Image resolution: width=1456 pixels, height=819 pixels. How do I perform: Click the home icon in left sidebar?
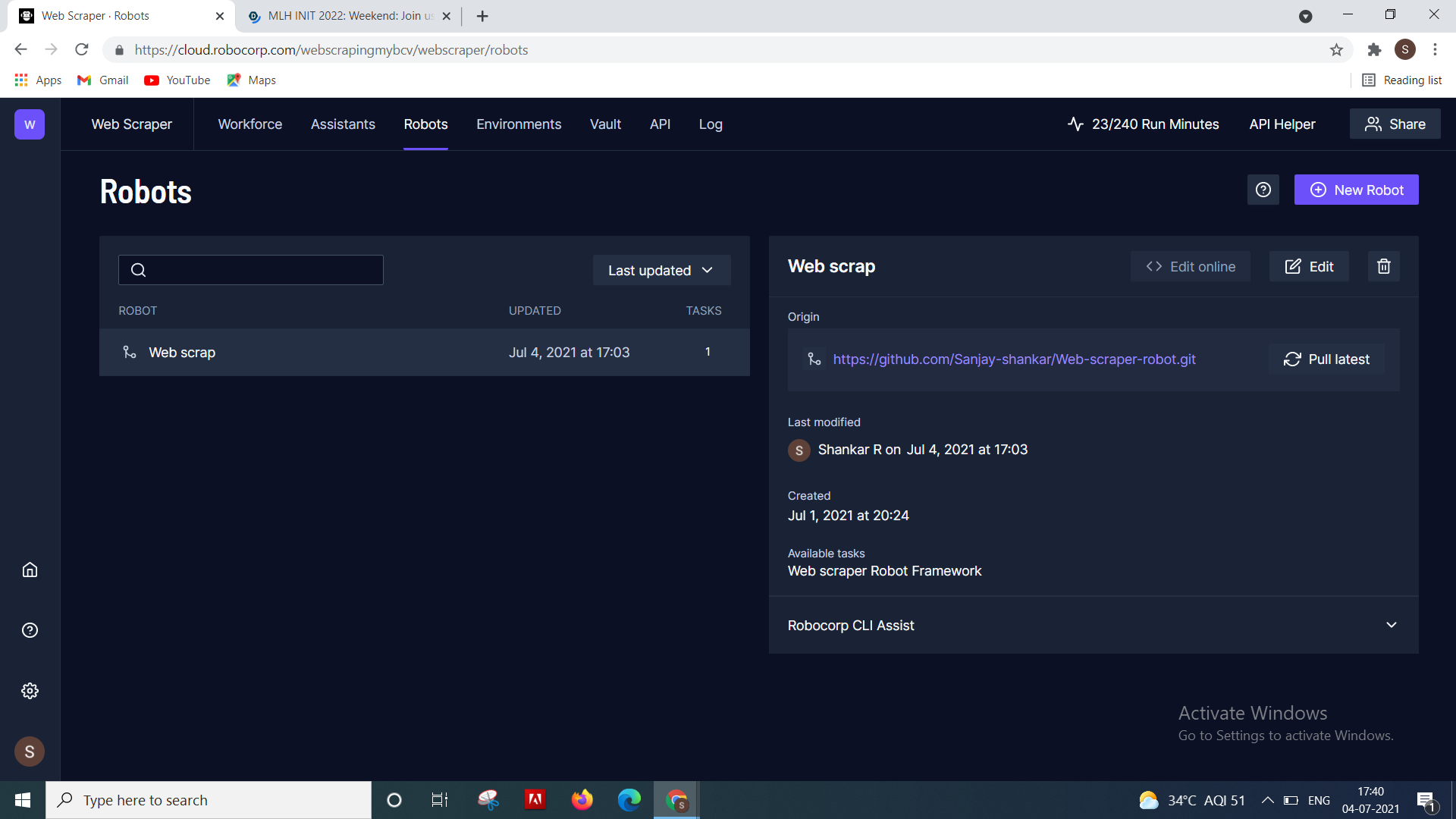click(30, 570)
